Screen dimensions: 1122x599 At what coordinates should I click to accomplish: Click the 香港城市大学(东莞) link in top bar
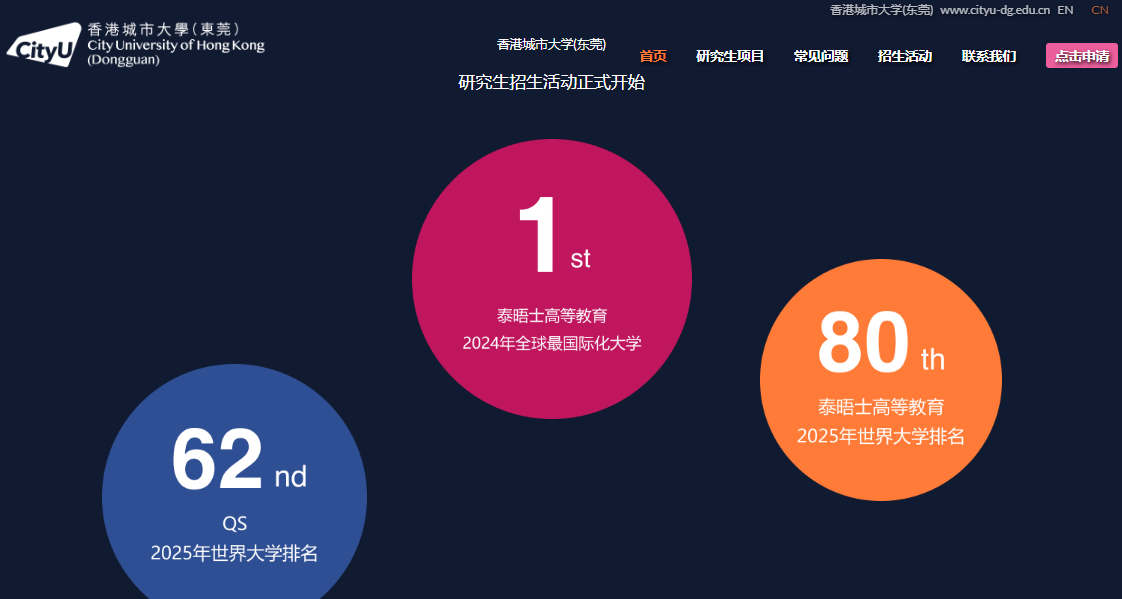(x=882, y=10)
